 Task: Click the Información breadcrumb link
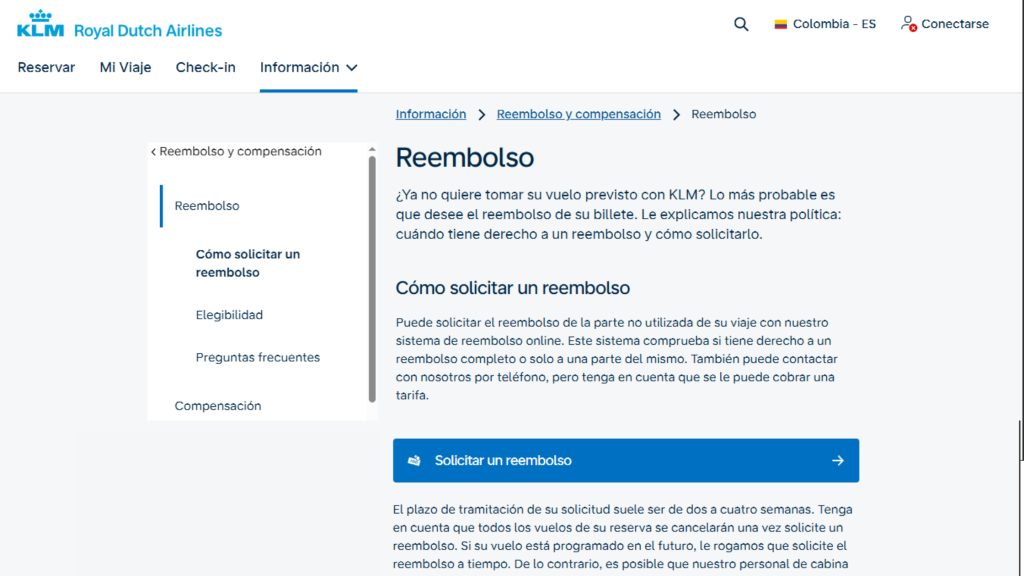click(431, 114)
